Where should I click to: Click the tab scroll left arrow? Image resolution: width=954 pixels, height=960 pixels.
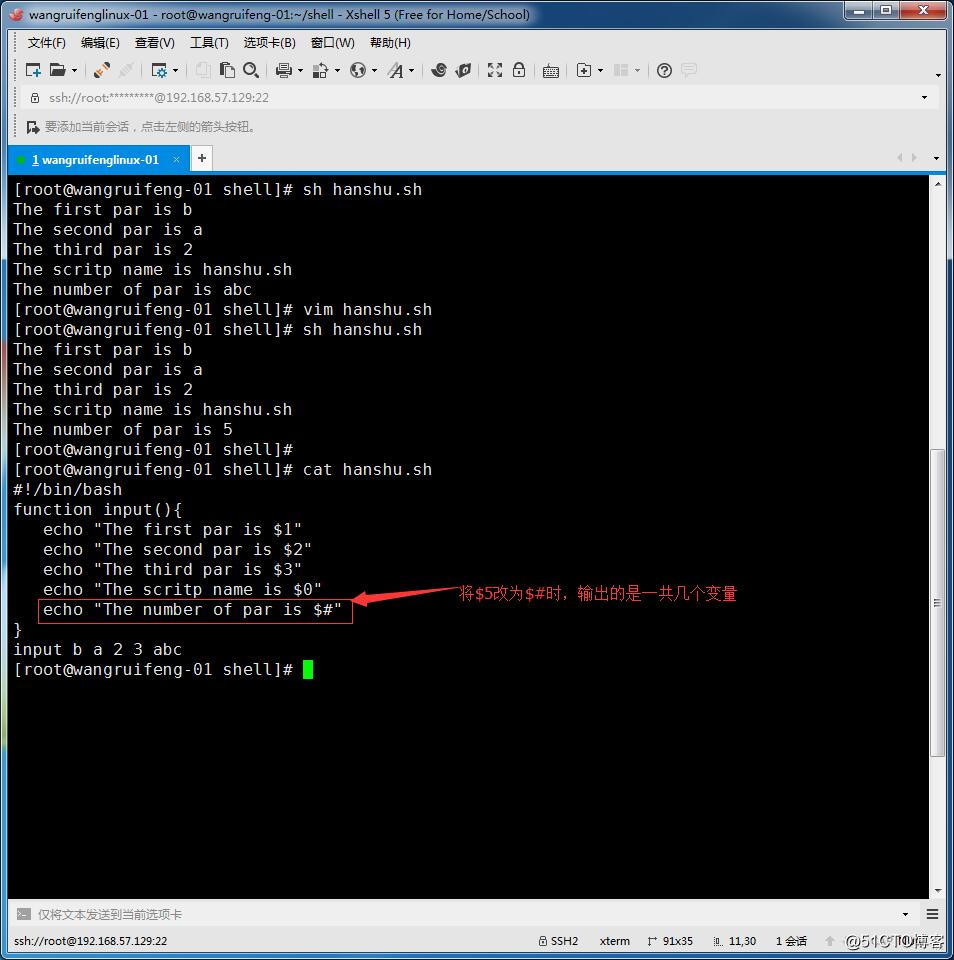point(900,158)
